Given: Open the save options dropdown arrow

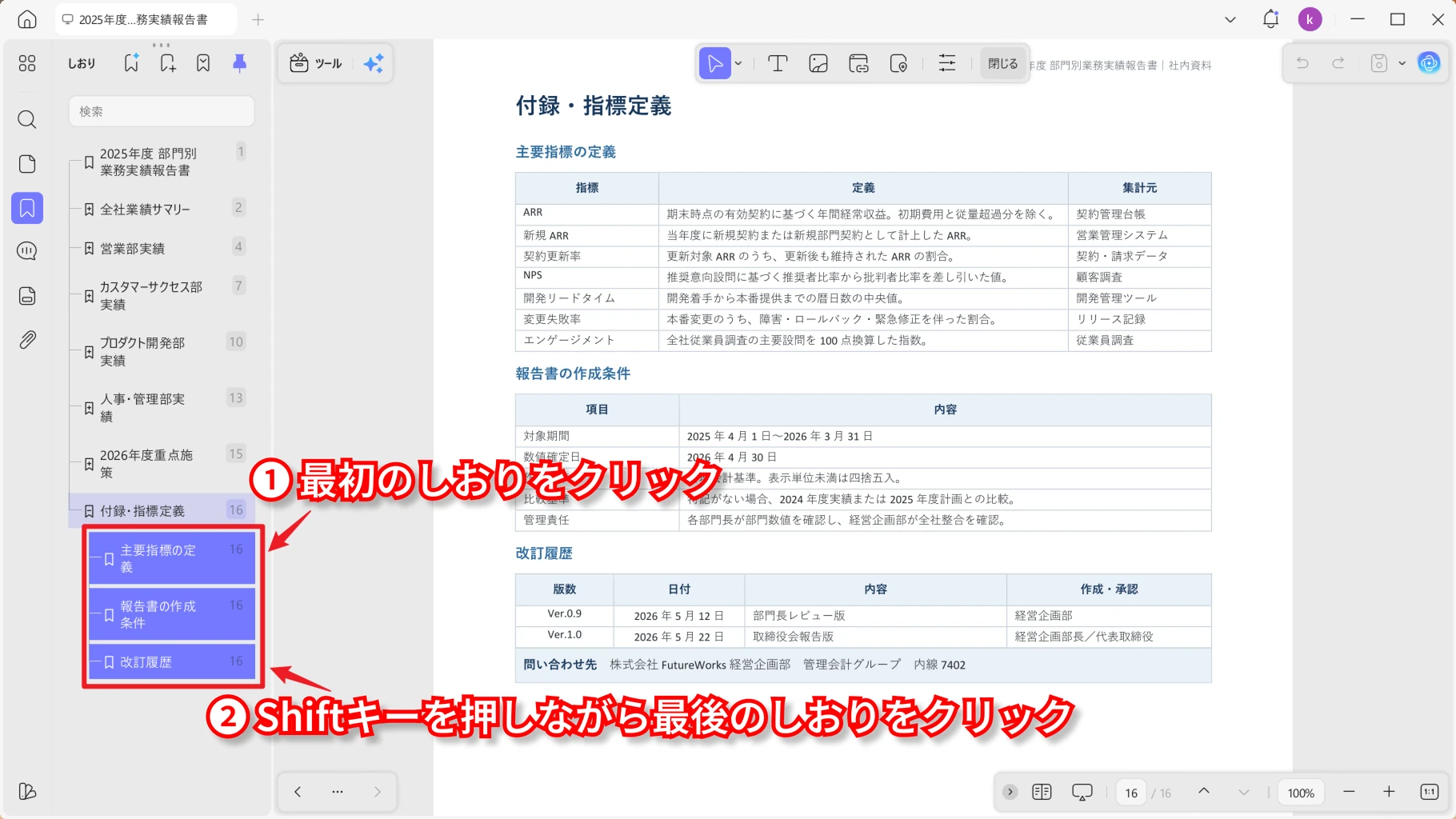Looking at the screenshot, I should 1402,63.
